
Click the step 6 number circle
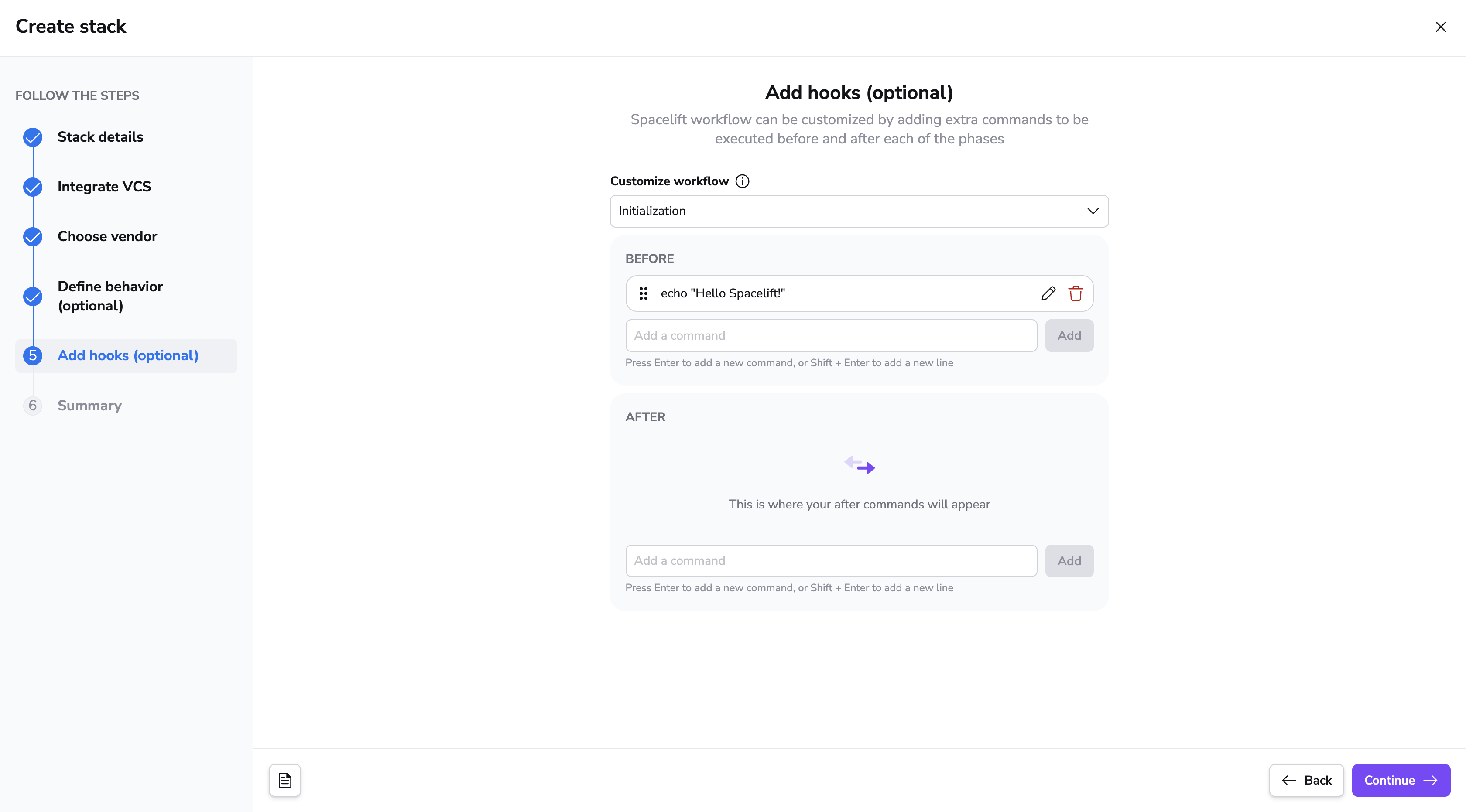(32, 406)
